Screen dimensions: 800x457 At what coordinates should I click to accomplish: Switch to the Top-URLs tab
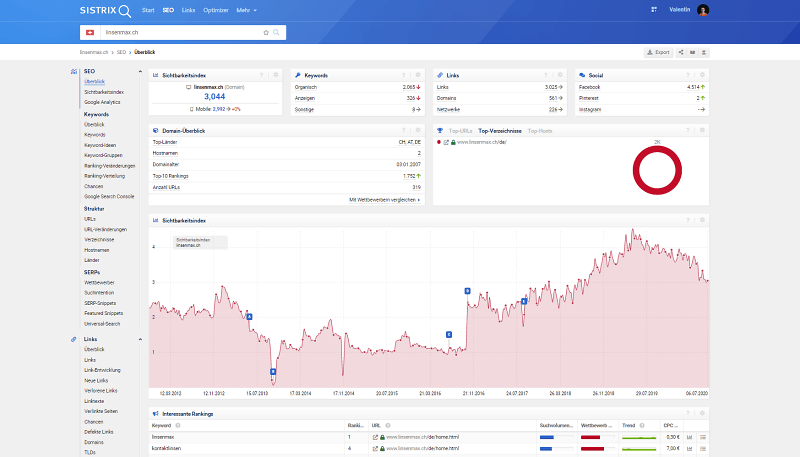pyautogui.click(x=461, y=130)
